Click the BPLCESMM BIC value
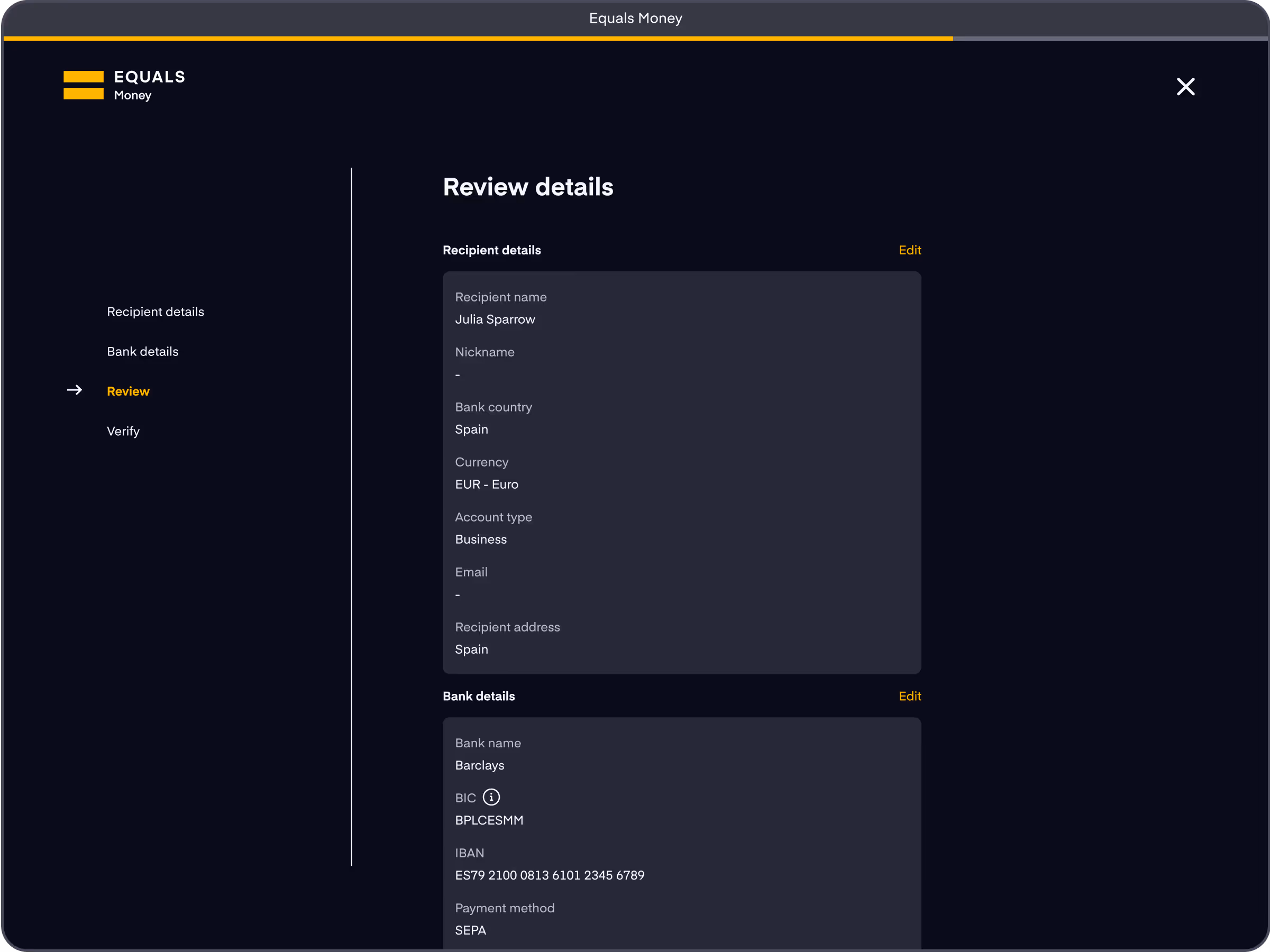 [x=489, y=820]
